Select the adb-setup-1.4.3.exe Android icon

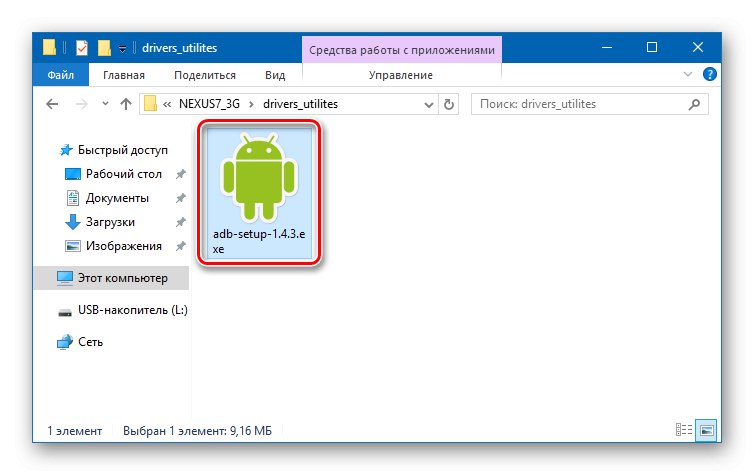[259, 178]
